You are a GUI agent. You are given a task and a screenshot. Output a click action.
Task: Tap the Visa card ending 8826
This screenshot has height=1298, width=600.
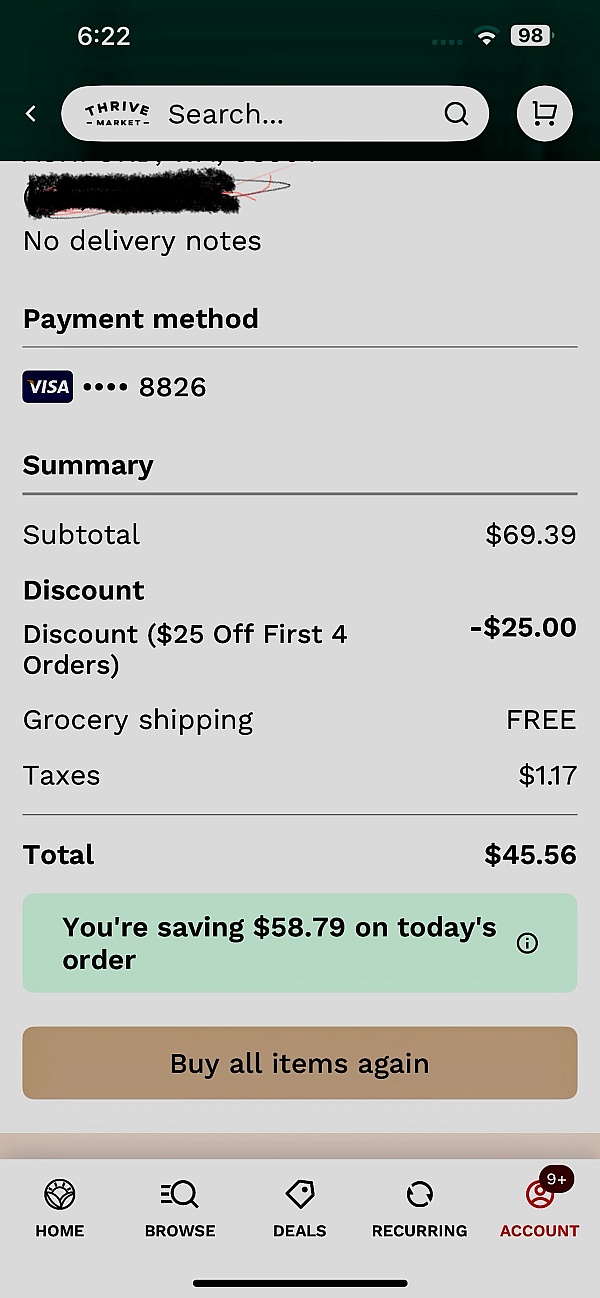pyautogui.click(x=114, y=387)
